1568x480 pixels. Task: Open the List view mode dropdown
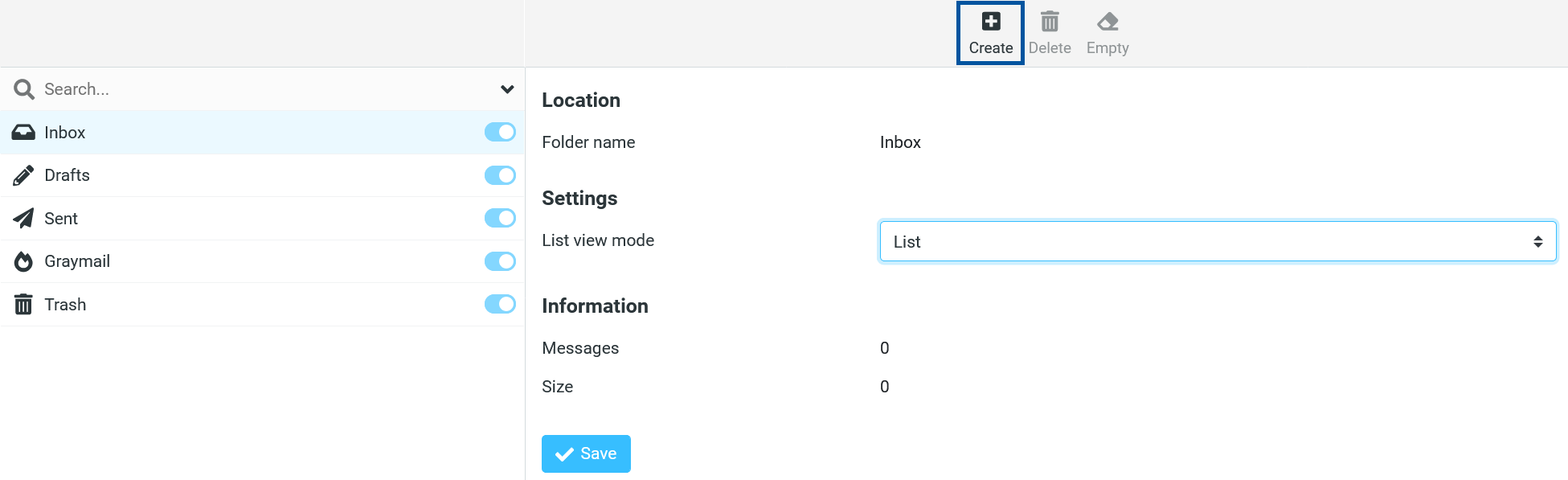click(1218, 241)
